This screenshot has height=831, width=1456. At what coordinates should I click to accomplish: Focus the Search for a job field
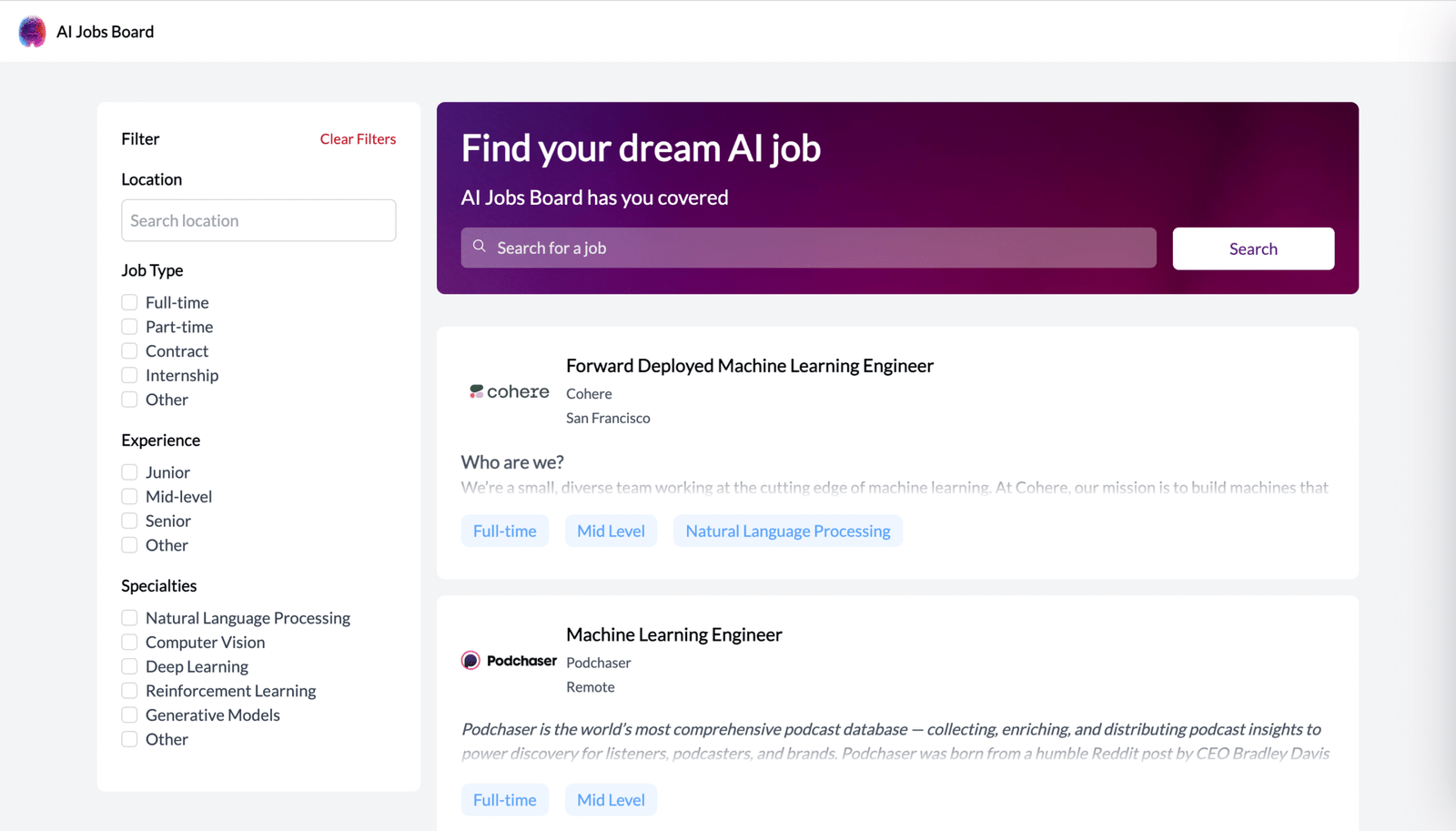pyautogui.click(x=808, y=248)
